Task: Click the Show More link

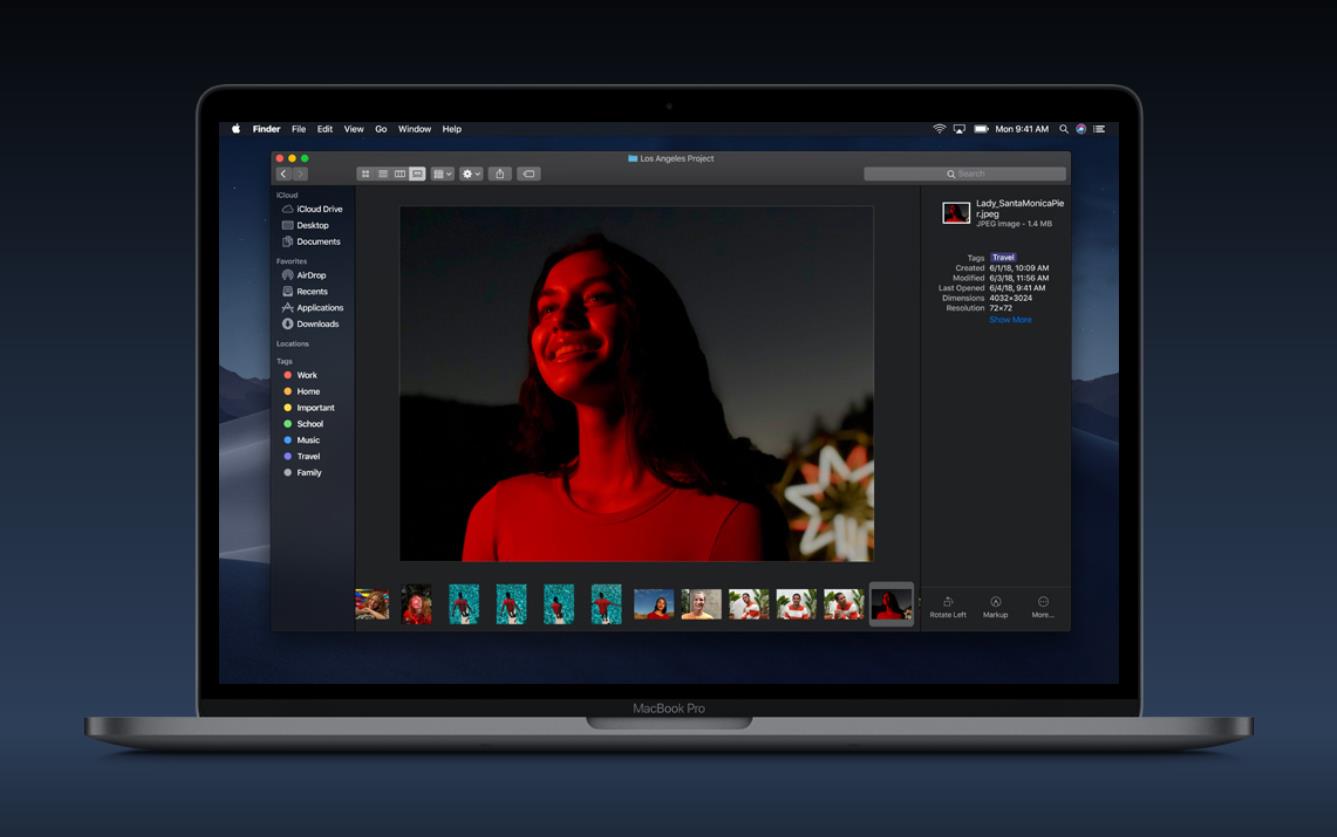Action: tap(1010, 320)
